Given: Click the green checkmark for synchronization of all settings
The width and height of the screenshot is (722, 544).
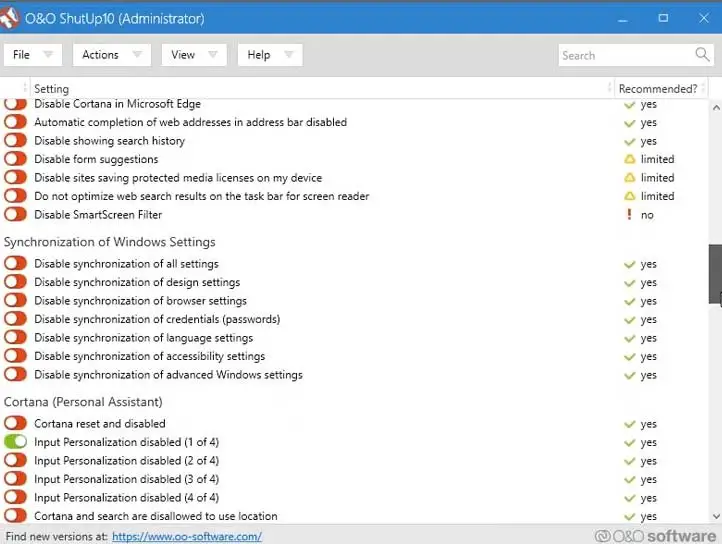Looking at the screenshot, I should click(630, 265).
